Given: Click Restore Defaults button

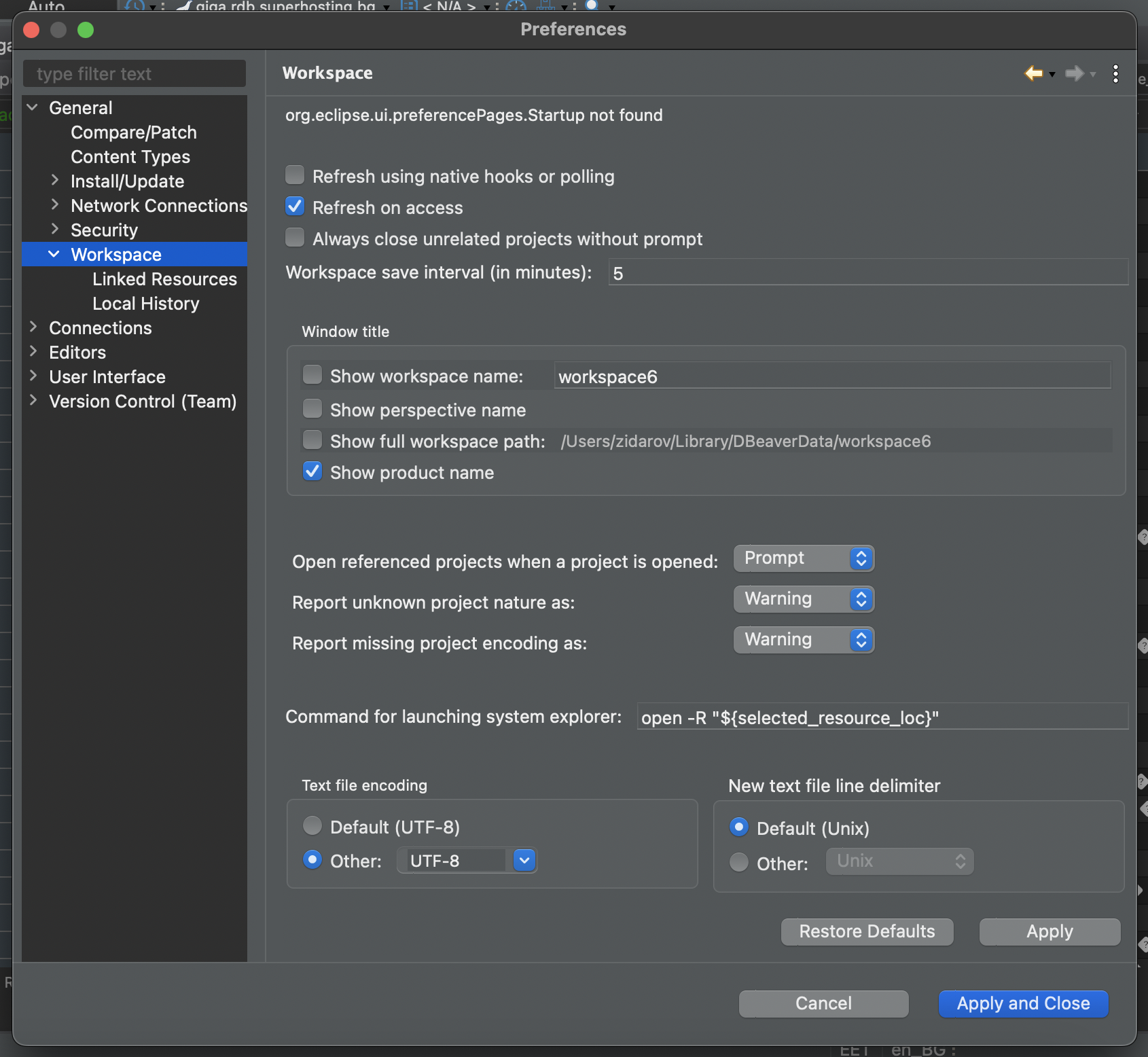Looking at the screenshot, I should point(867,932).
